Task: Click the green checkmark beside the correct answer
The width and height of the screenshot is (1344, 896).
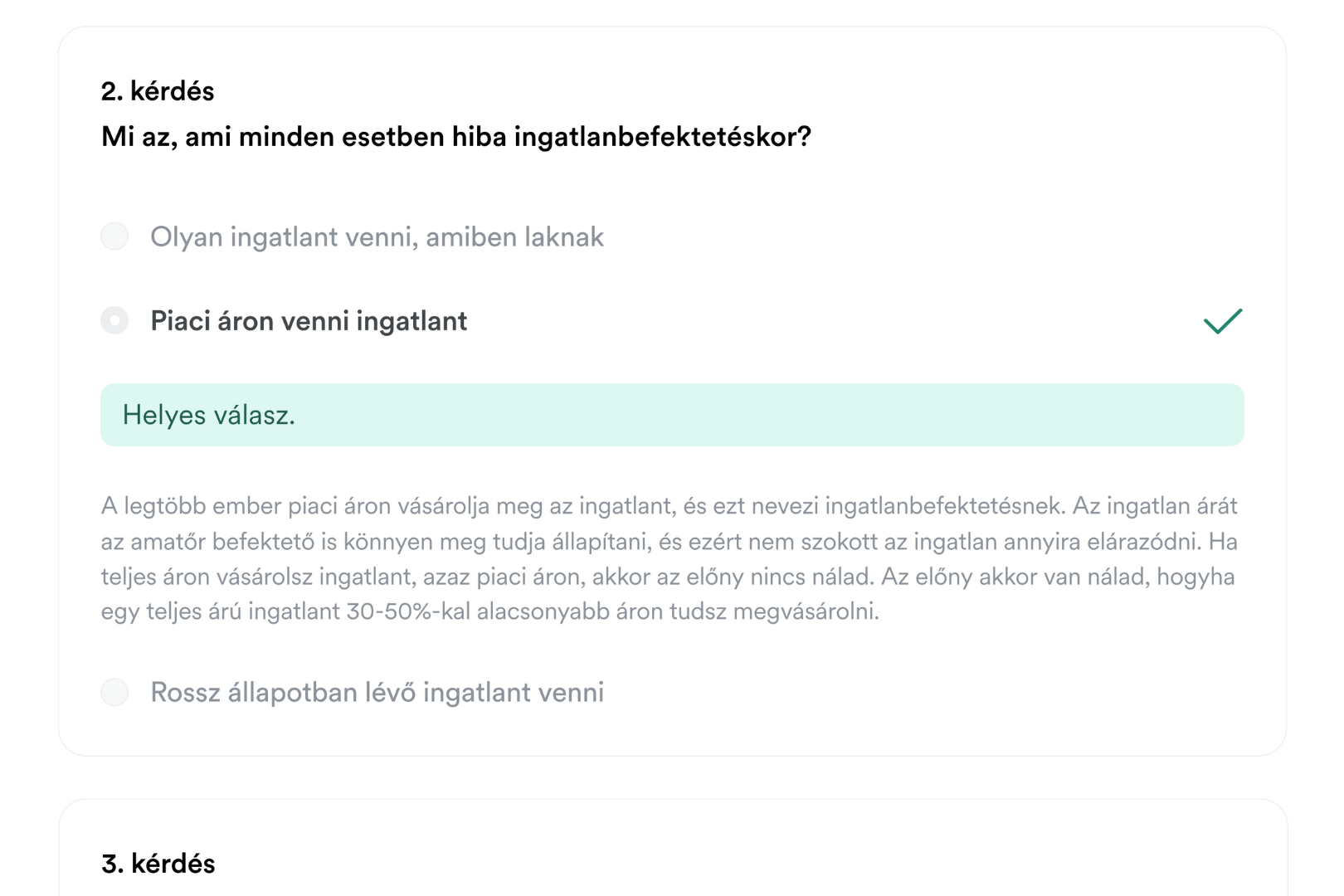Action: pos(1222,321)
